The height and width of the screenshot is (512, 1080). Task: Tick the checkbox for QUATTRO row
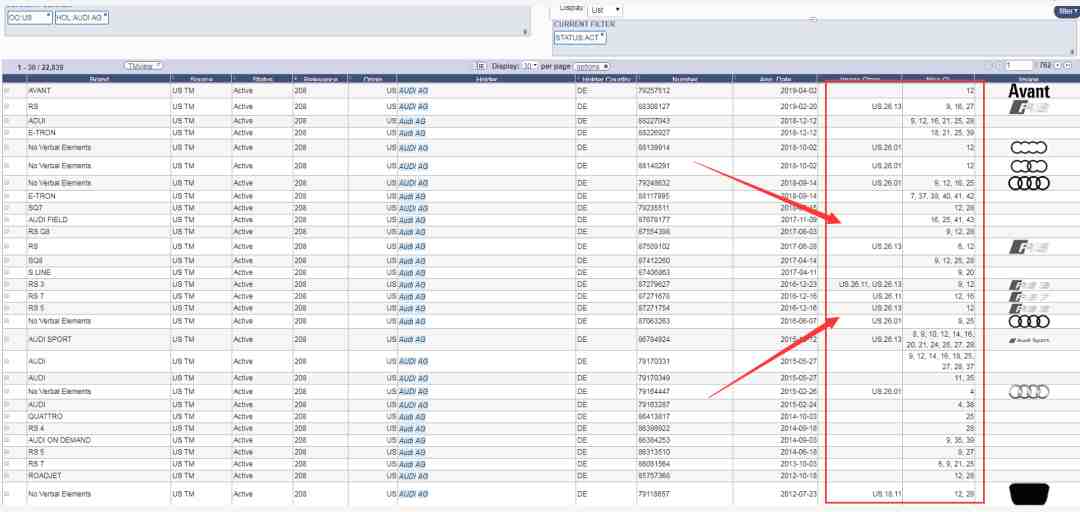point(8,416)
